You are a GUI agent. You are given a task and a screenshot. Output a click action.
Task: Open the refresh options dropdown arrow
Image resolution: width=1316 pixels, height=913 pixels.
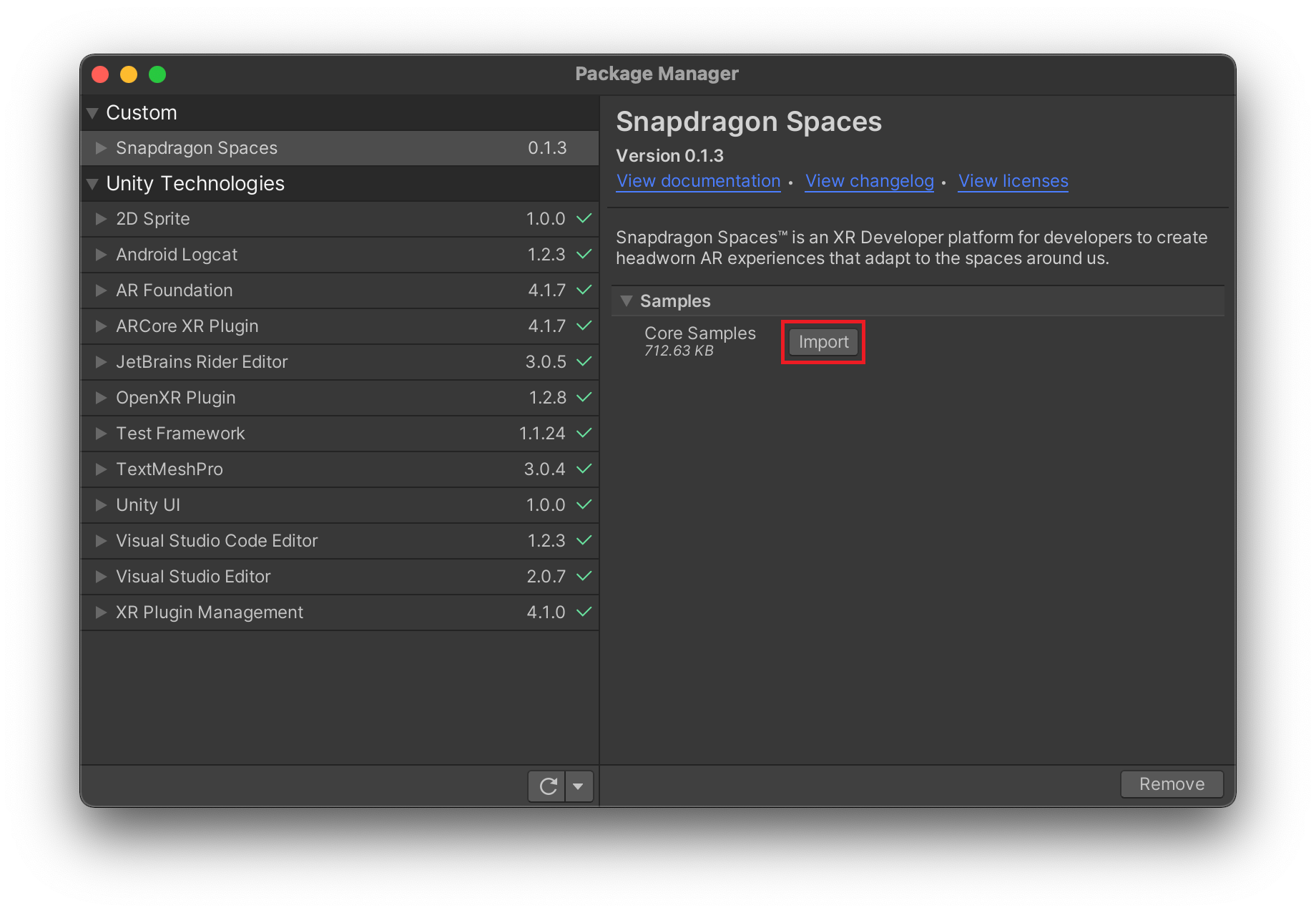[579, 786]
